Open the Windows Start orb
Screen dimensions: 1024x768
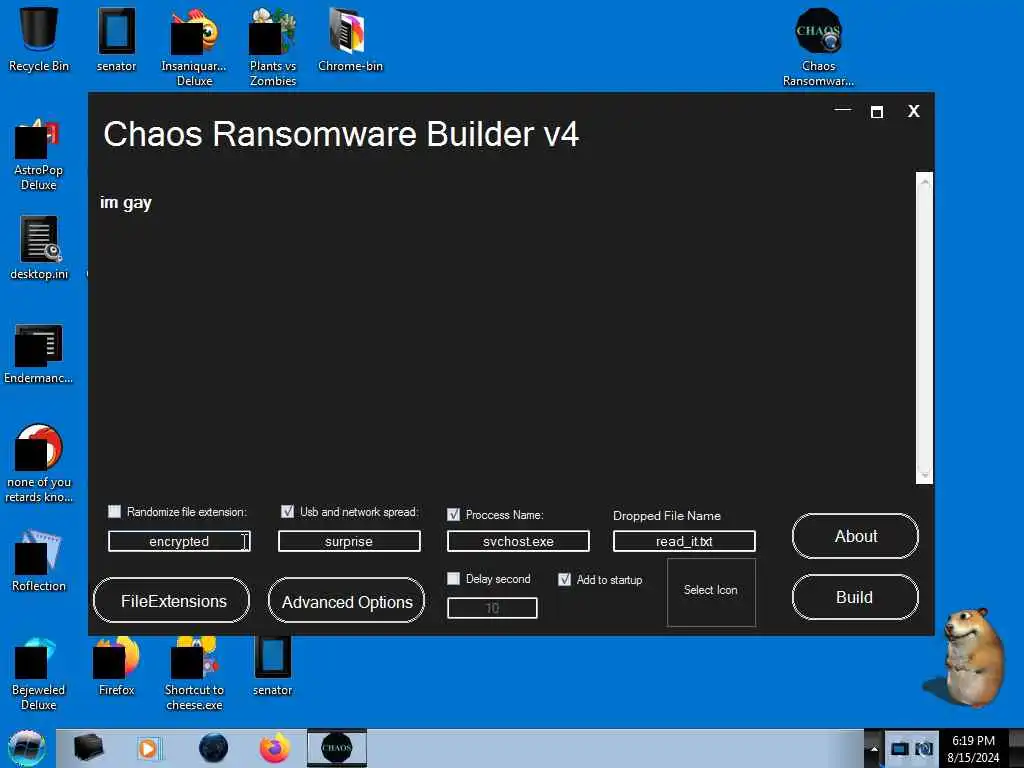coord(27,748)
